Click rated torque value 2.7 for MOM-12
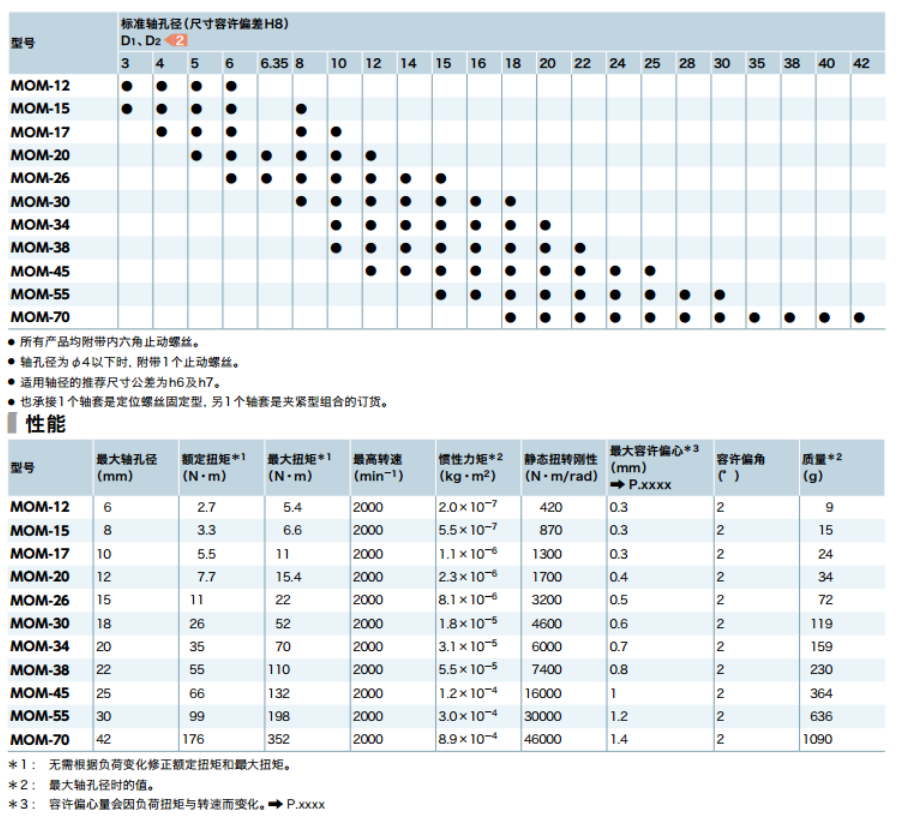899x819 pixels. [206, 508]
